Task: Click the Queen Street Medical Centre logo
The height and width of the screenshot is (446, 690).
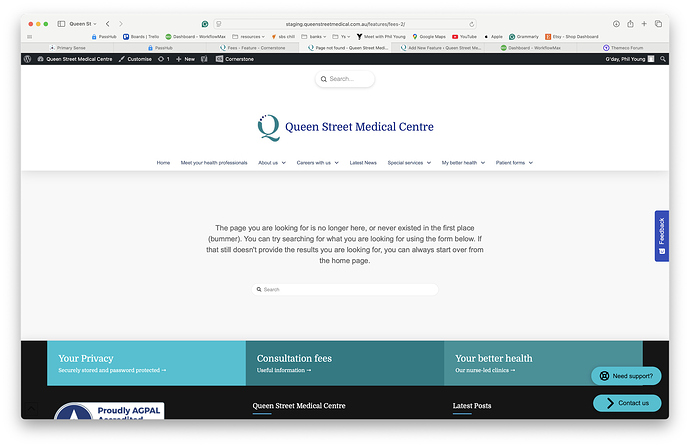Action: [x=345, y=127]
